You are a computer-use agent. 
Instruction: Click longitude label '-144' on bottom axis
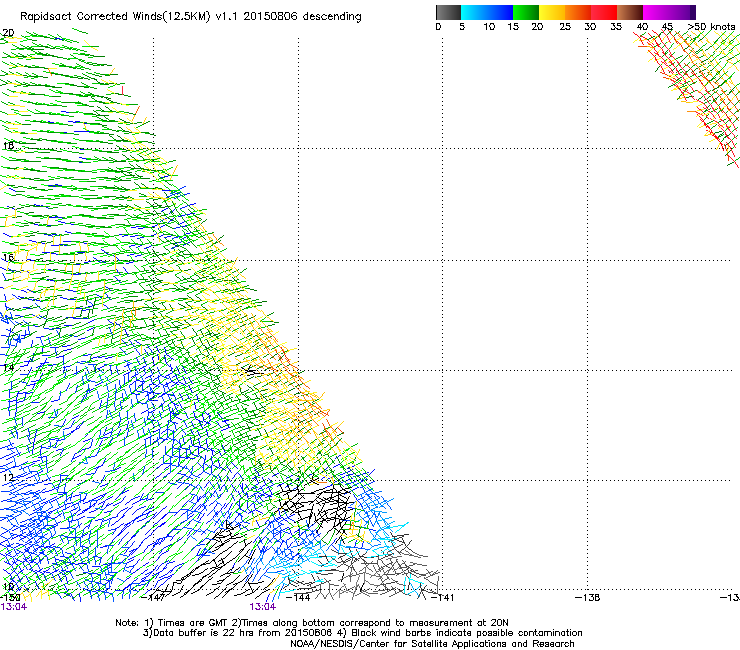[x=298, y=597]
